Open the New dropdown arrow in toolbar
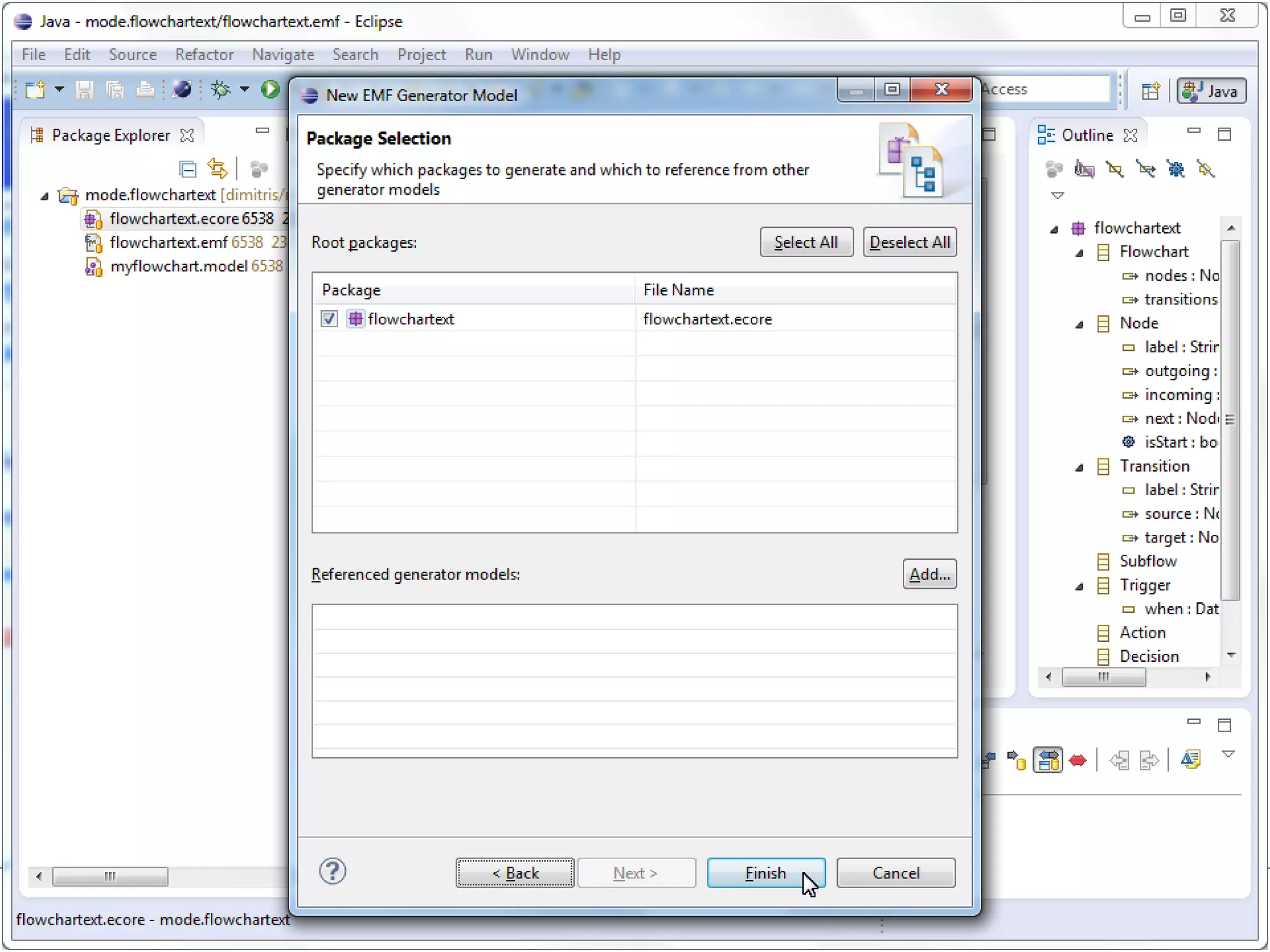1270x952 pixels. (60, 90)
